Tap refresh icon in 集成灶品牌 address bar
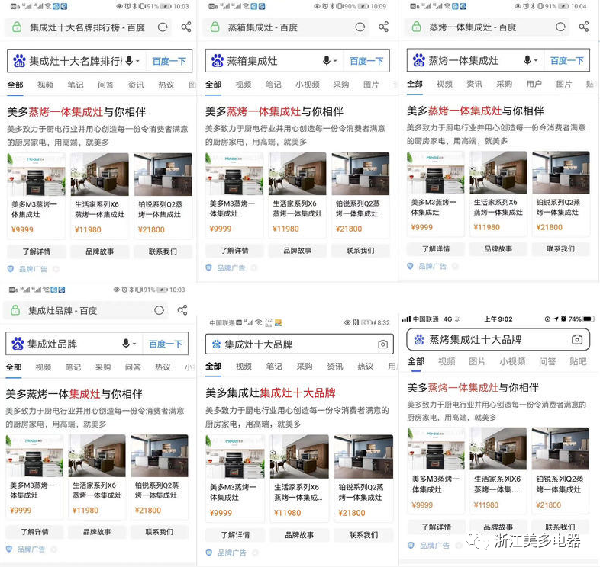Image resolution: width=600 pixels, height=567 pixels. (x=159, y=310)
